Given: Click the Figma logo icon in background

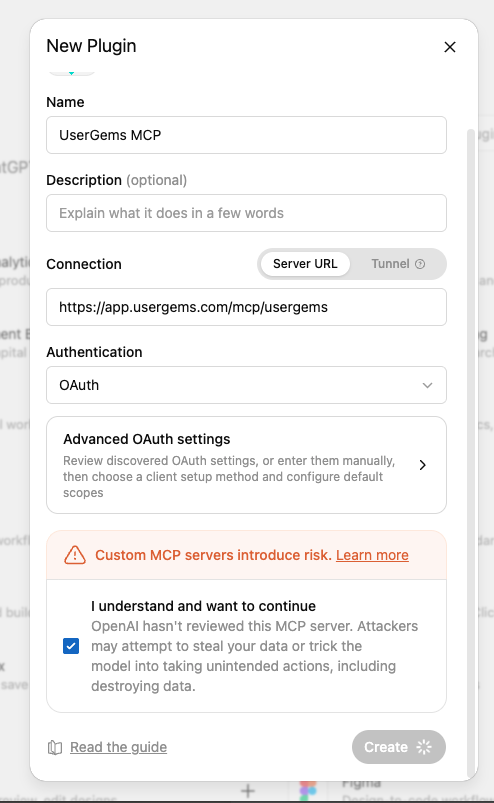Looking at the screenshot, I should tap(308, 791).
